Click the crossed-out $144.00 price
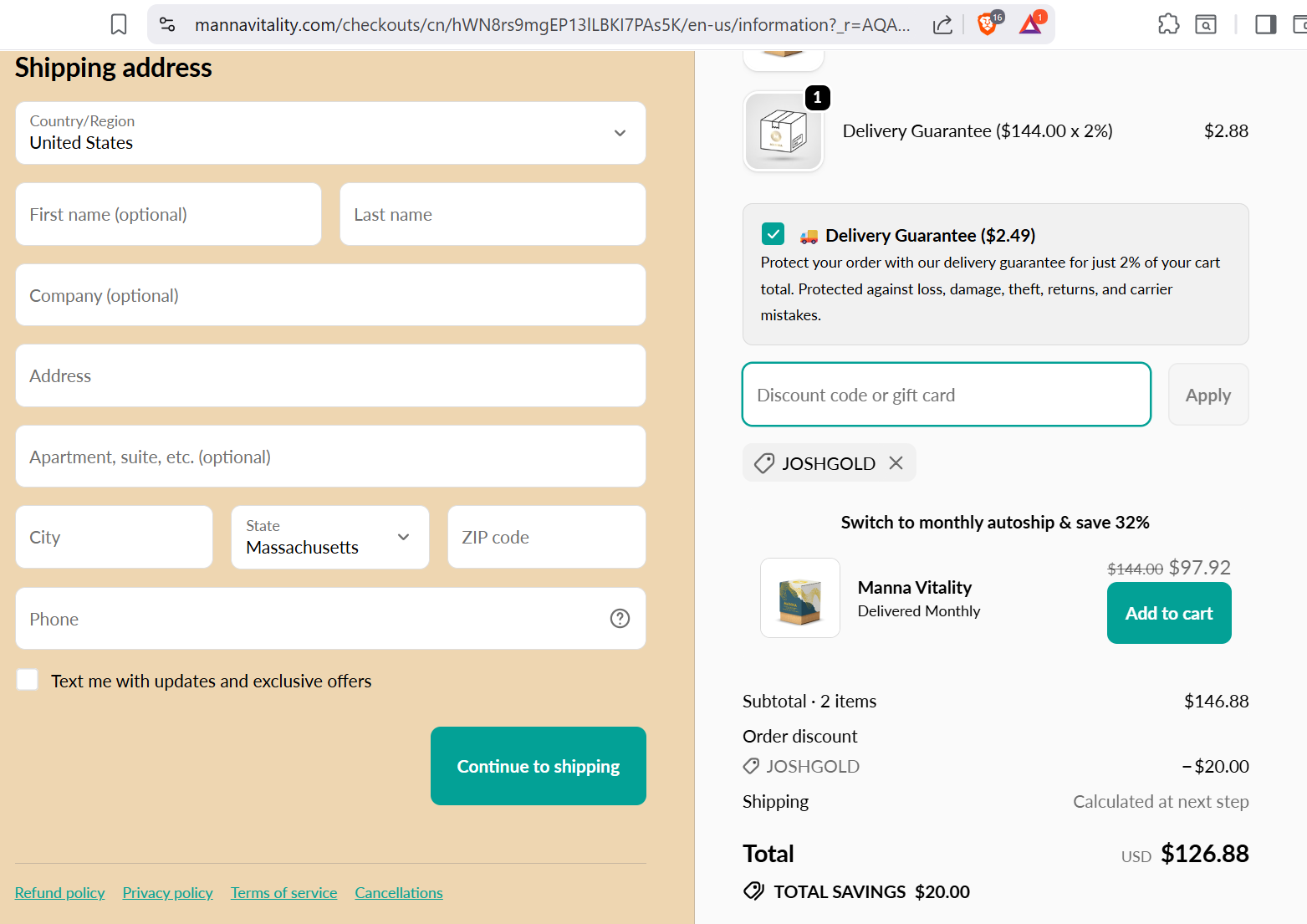 [1135, 569]
